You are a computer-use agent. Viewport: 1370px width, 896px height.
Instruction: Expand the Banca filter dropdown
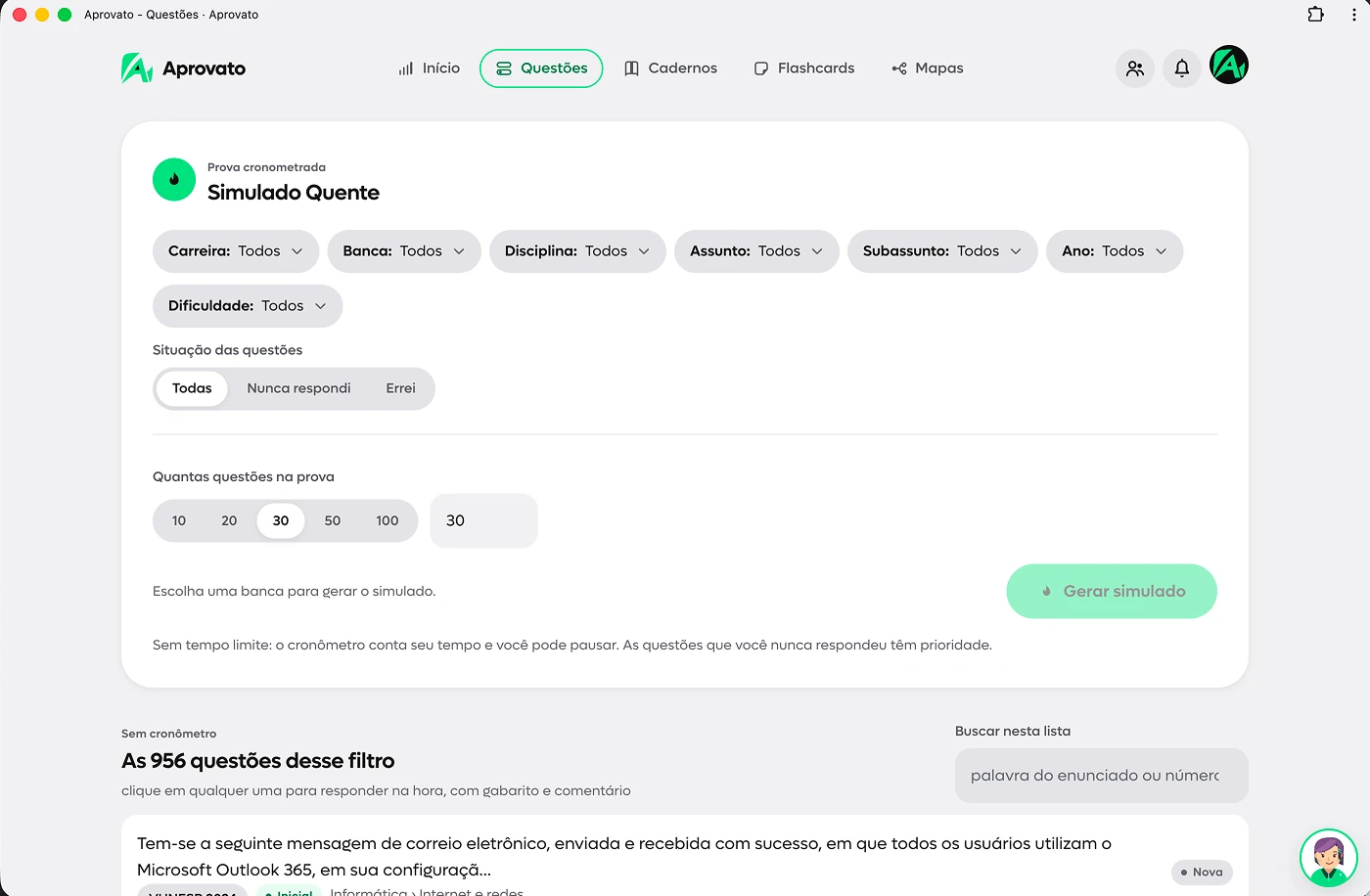tap(404, 251)
